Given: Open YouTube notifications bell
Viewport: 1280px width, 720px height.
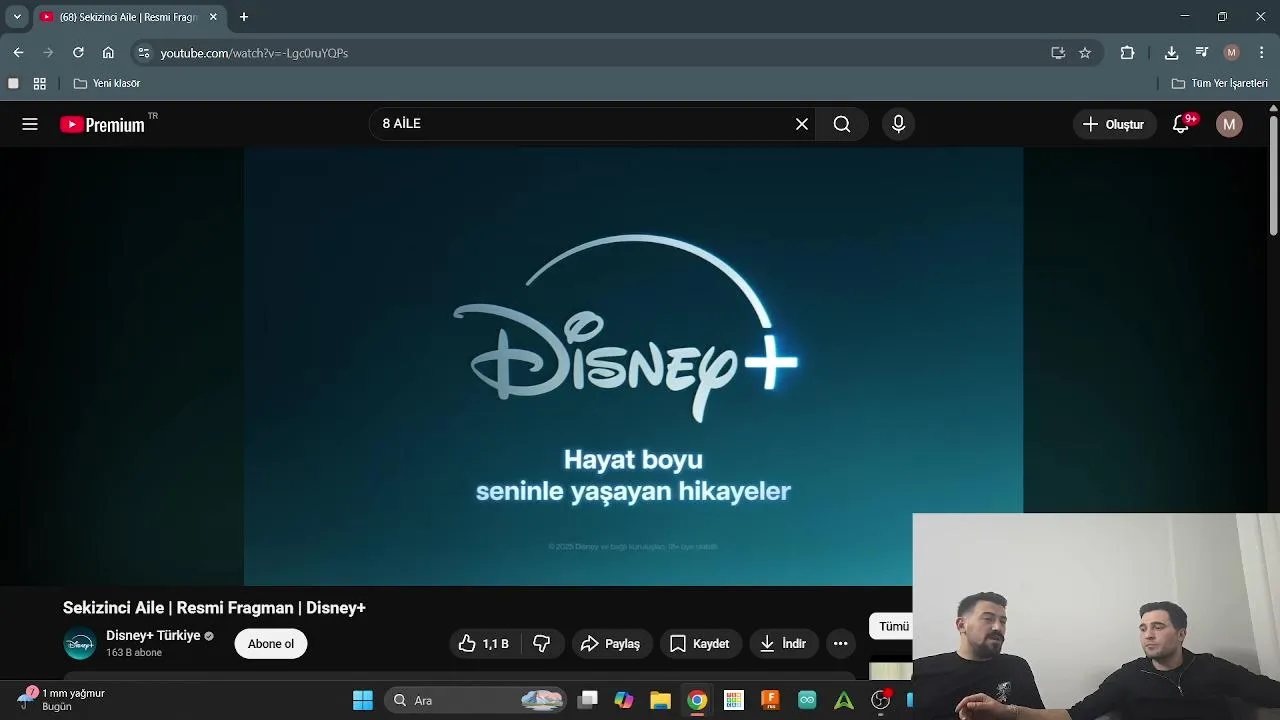Looking at the screenshot, I should (1181, 124).
